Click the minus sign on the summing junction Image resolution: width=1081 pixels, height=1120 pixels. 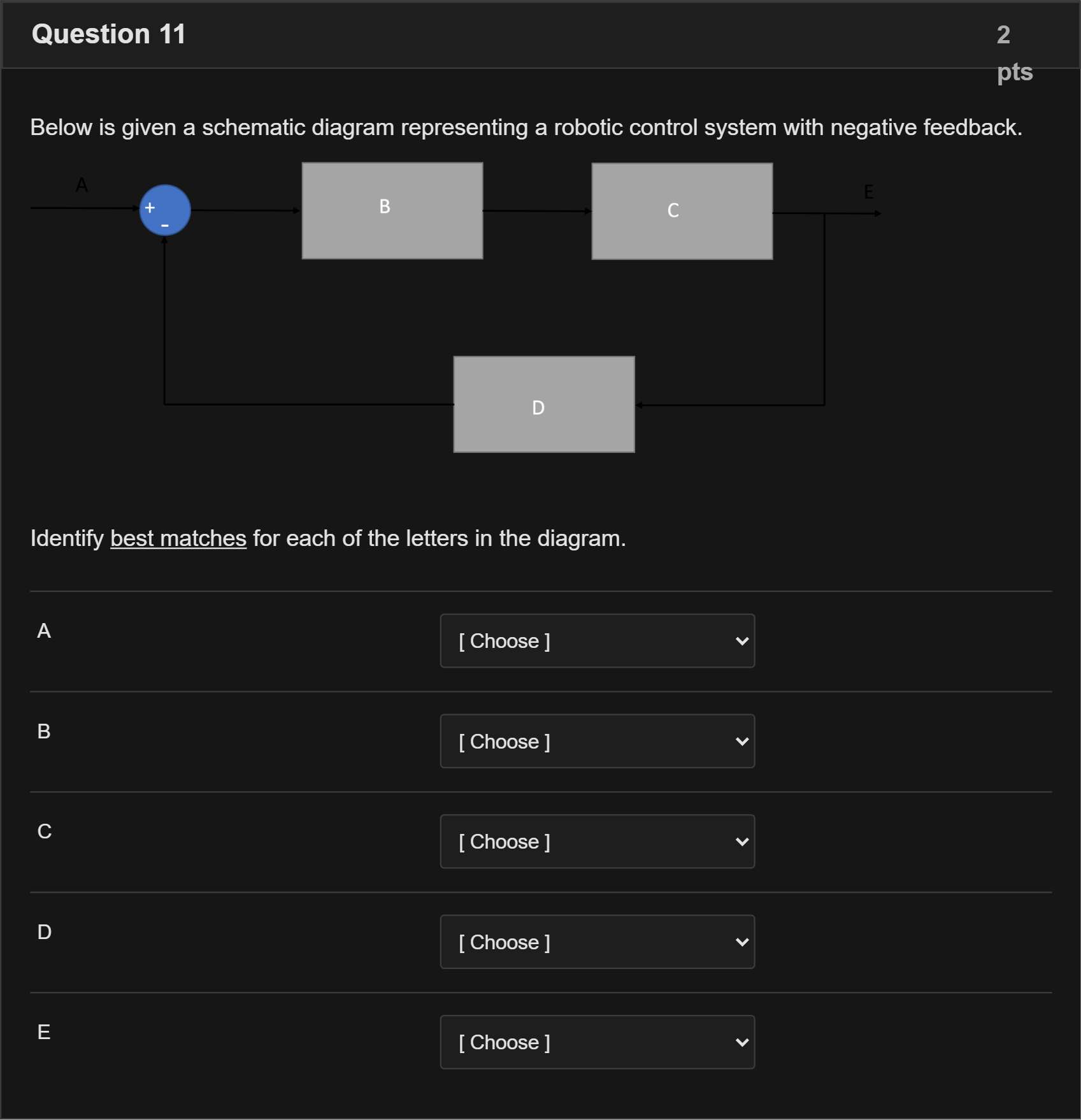(164, 224)
